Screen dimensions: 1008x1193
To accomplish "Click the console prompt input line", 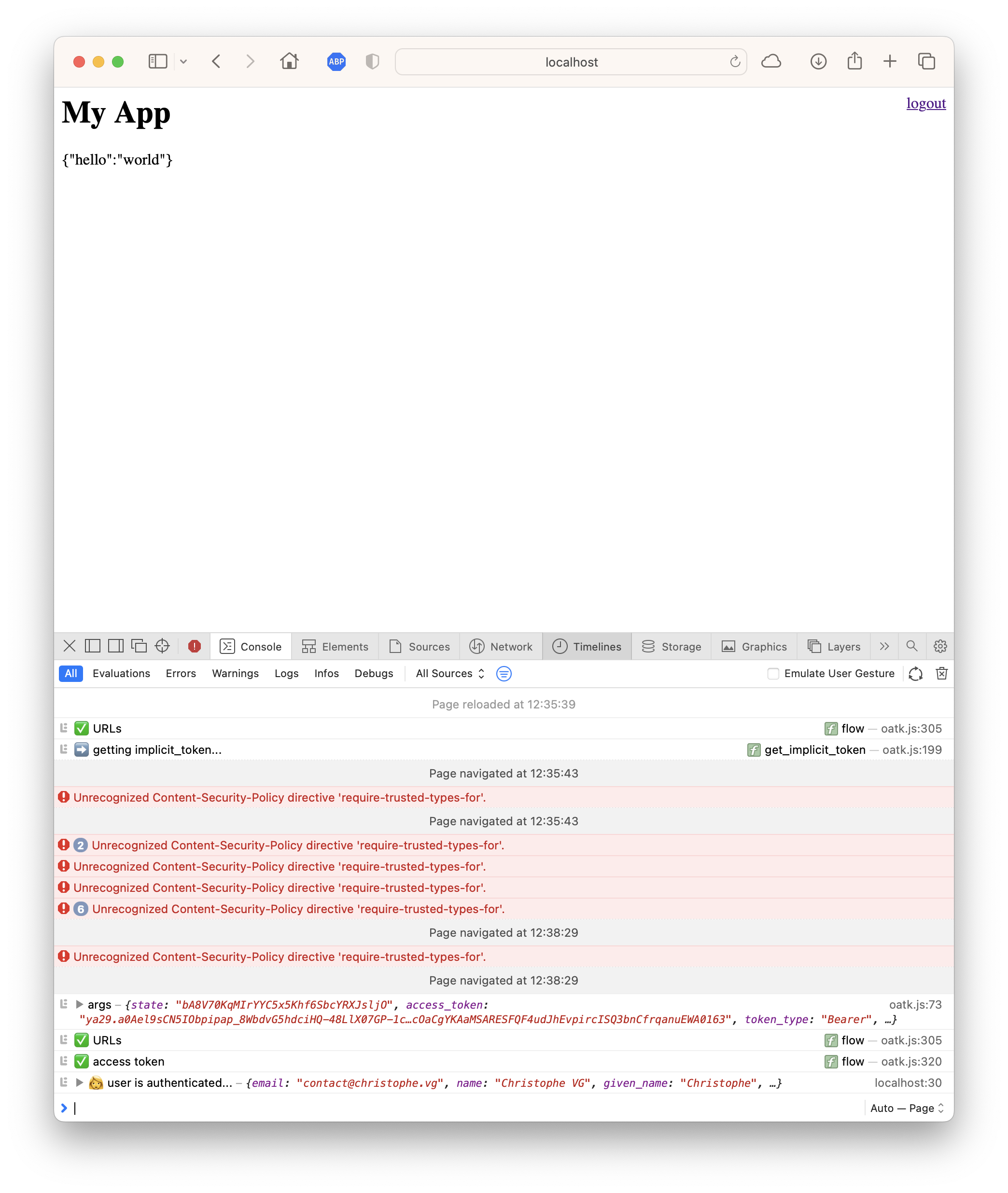I will click(457, 1108).
